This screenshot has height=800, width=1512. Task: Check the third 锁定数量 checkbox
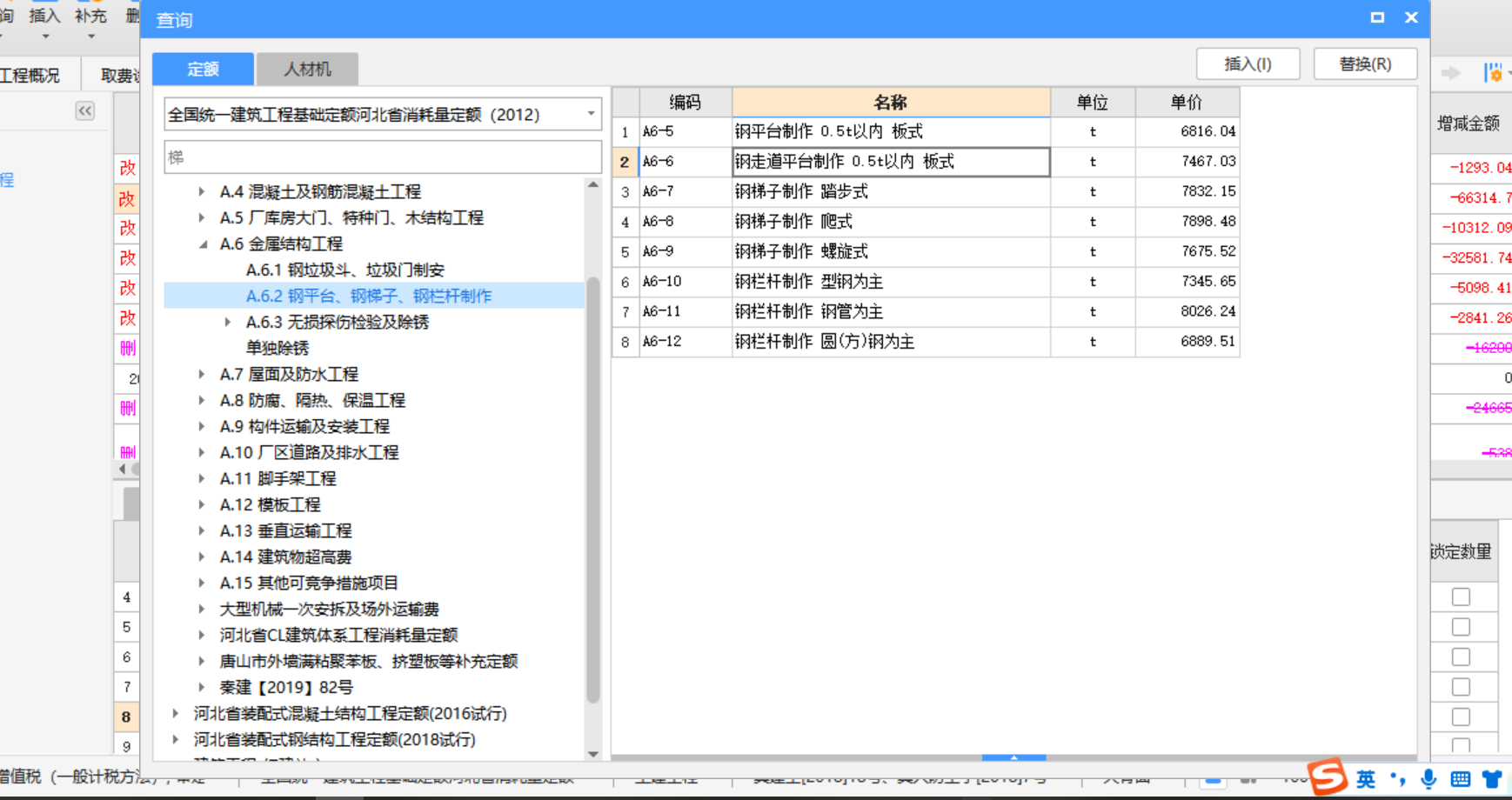pos(1461,657)
